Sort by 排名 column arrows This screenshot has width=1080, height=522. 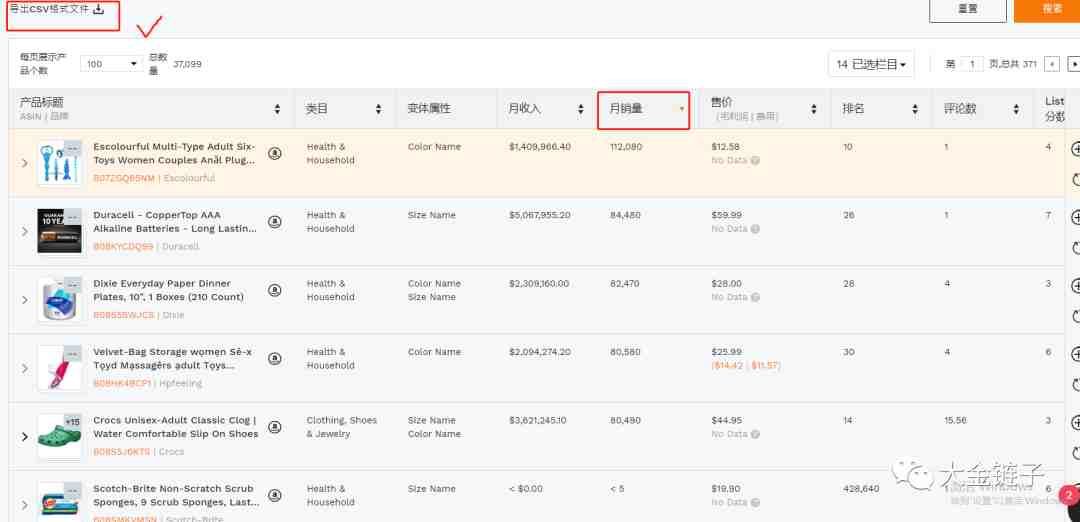(x=915, y=109)
